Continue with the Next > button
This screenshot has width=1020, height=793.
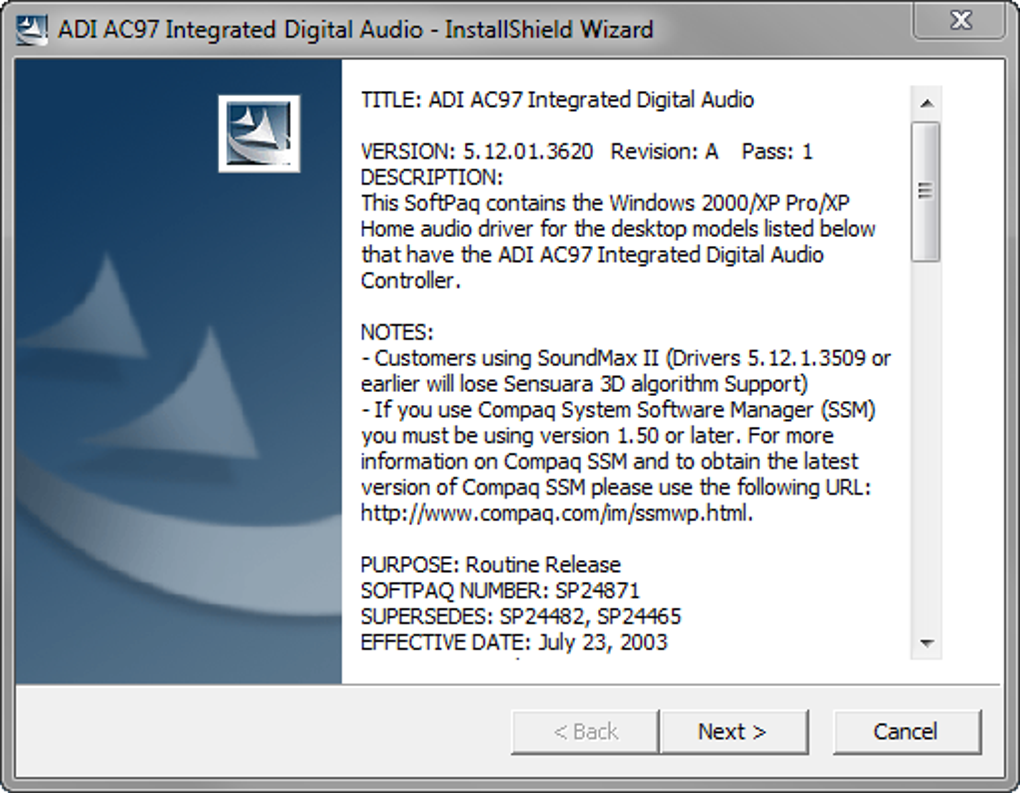[733, 732]
